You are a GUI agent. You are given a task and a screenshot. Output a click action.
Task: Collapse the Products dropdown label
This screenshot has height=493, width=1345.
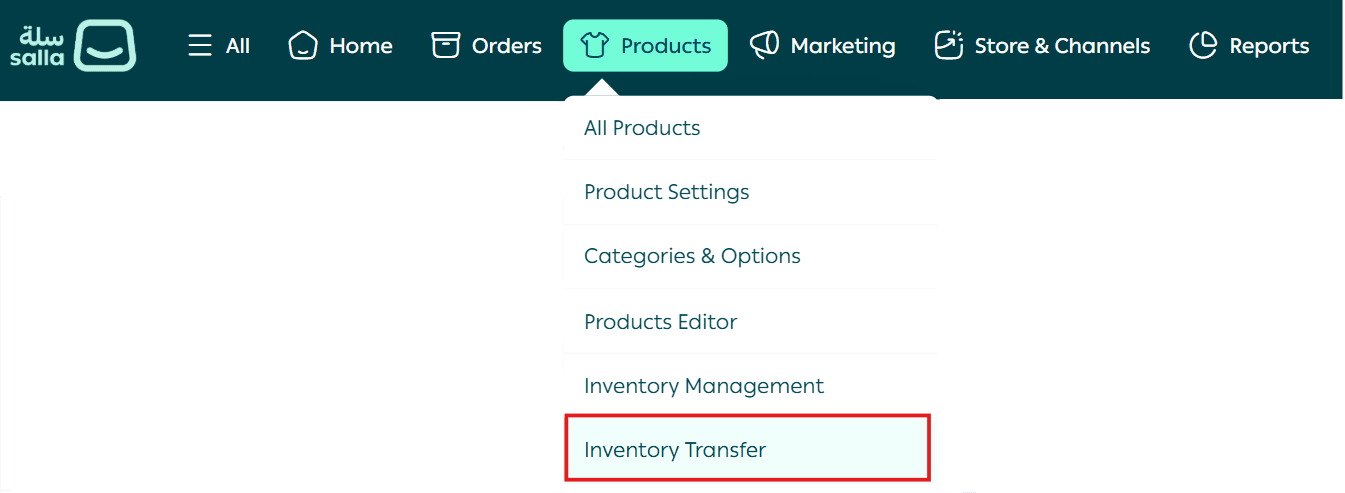[x=666, y=46]
